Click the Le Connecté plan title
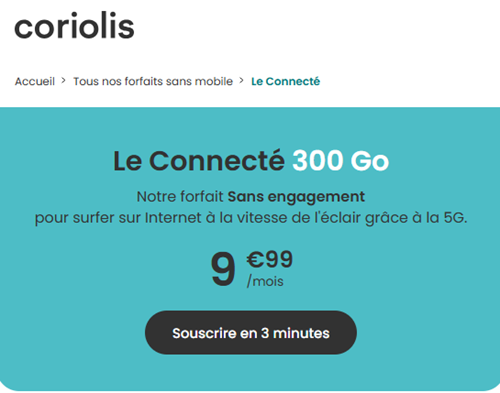 pos(199,161)
